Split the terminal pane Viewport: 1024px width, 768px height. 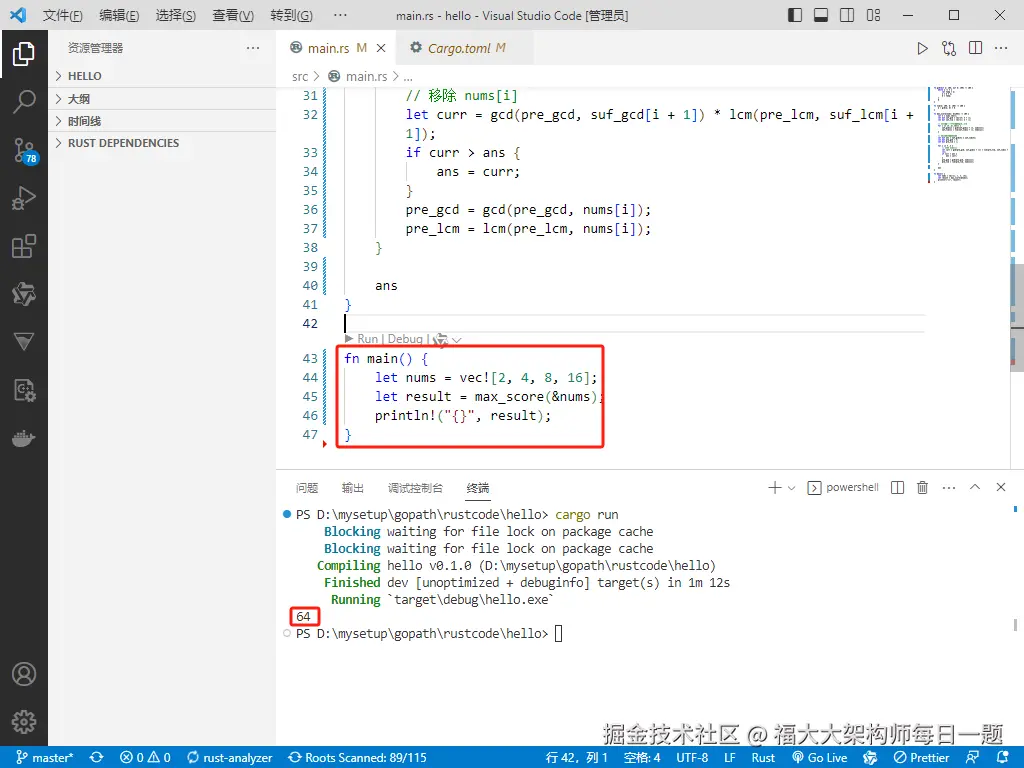(897, 487)
